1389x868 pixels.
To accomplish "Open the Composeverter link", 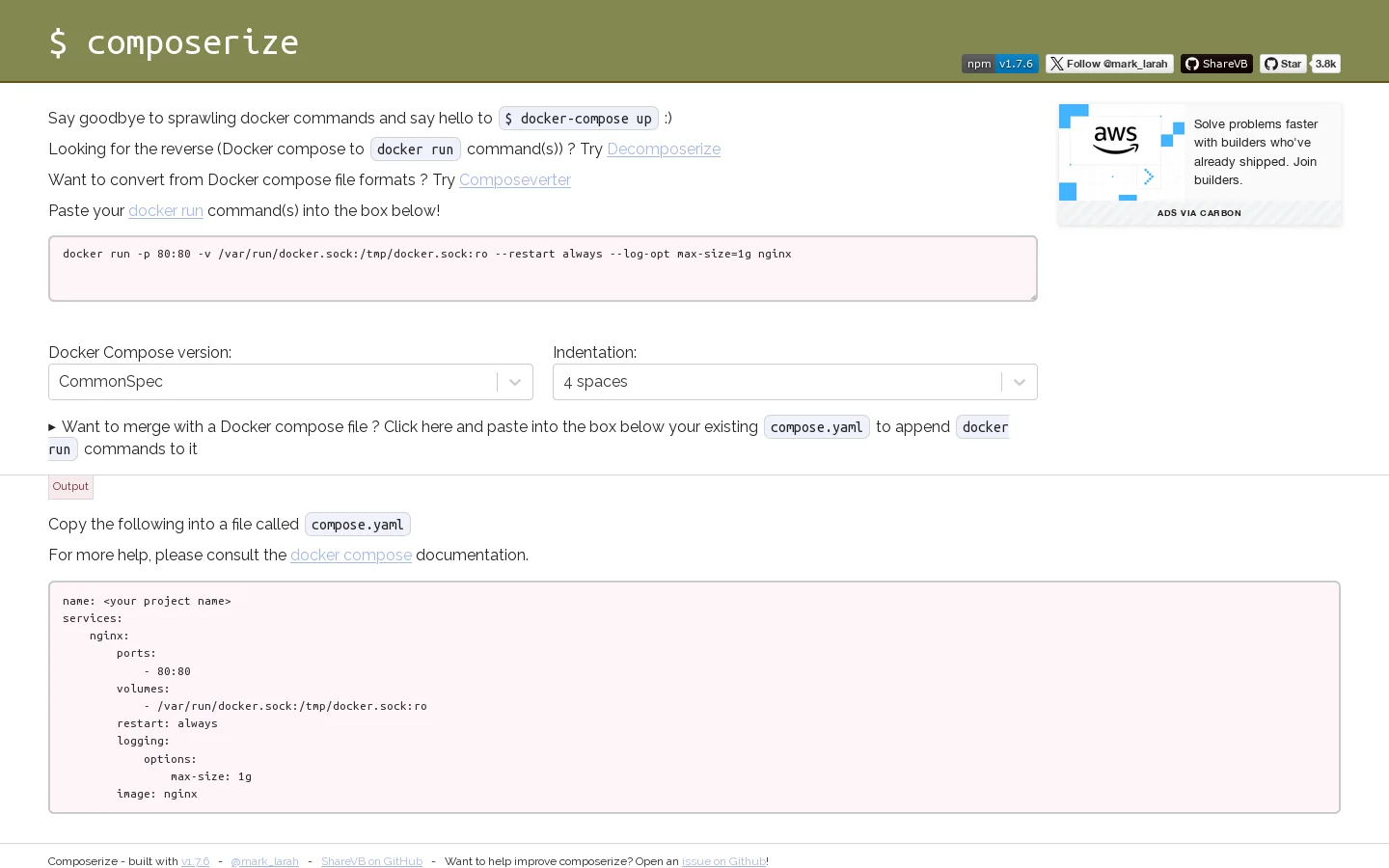I will click(x=515, y=179).
